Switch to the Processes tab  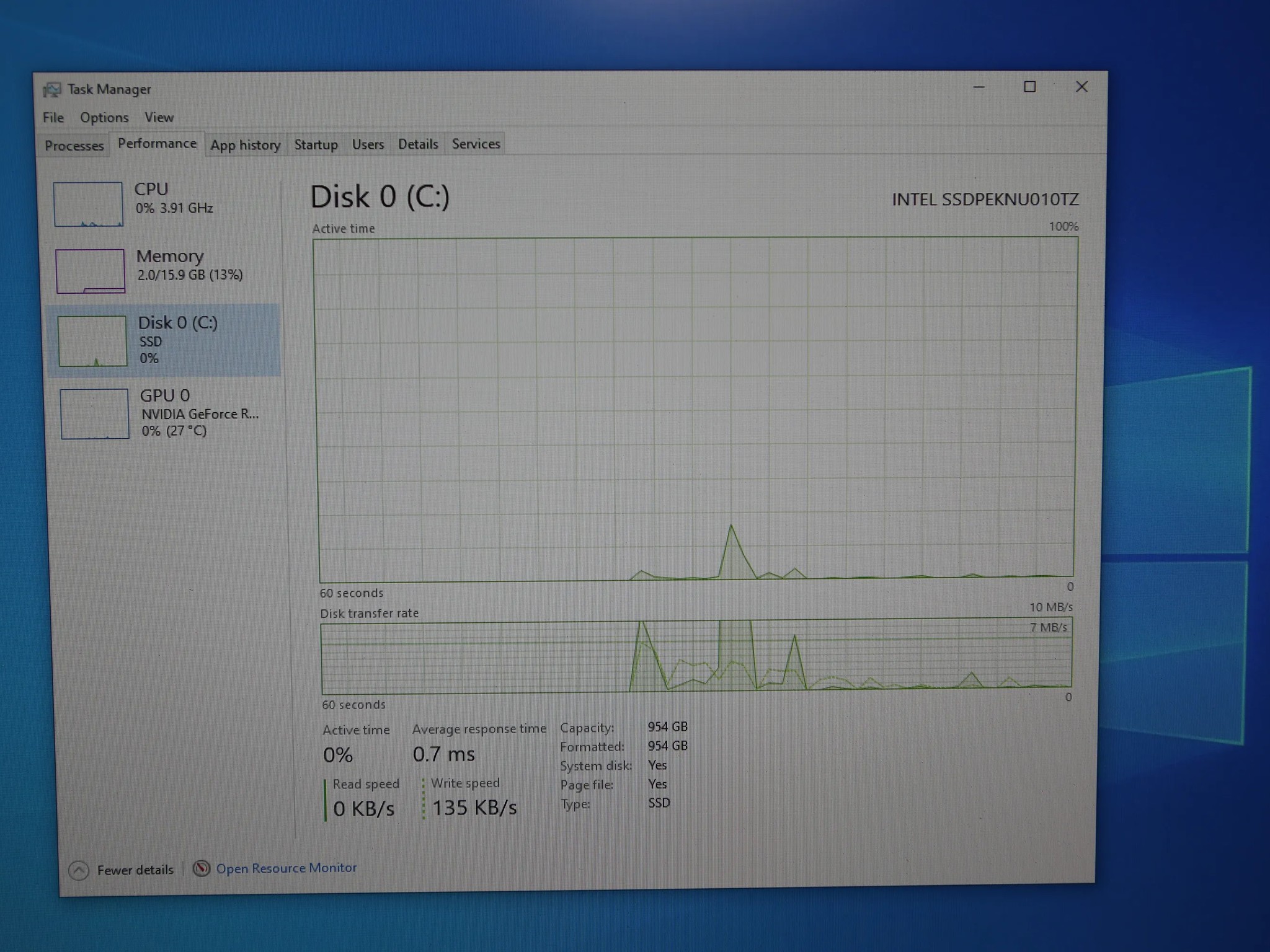coord(74,146)
